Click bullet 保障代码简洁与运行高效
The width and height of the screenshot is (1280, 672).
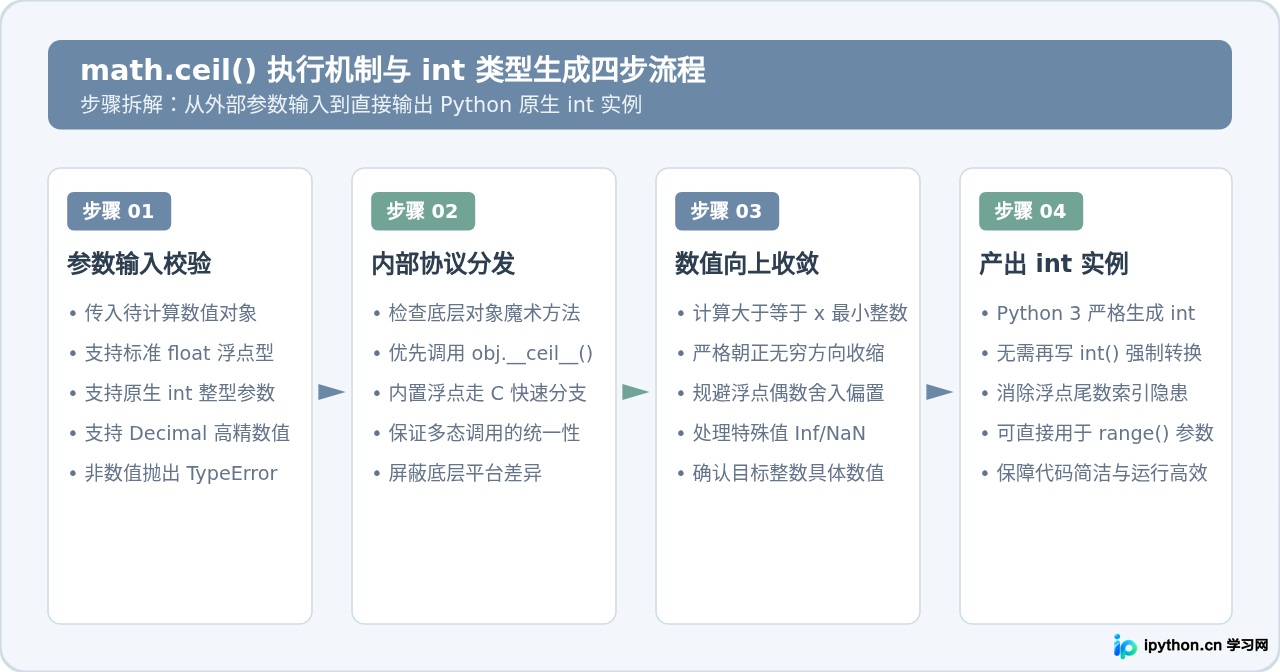pos(1093,473)
